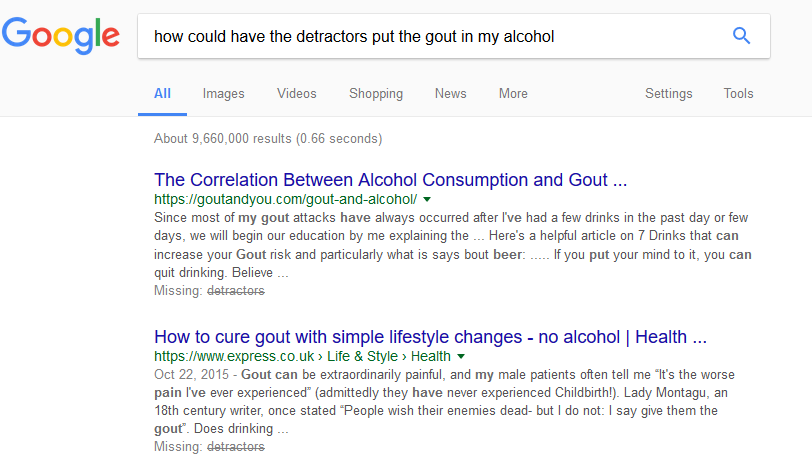Click the About 9,660,000 results text
Image resolution: width=812 pixels, height=470 pixels.
(268, 139)
